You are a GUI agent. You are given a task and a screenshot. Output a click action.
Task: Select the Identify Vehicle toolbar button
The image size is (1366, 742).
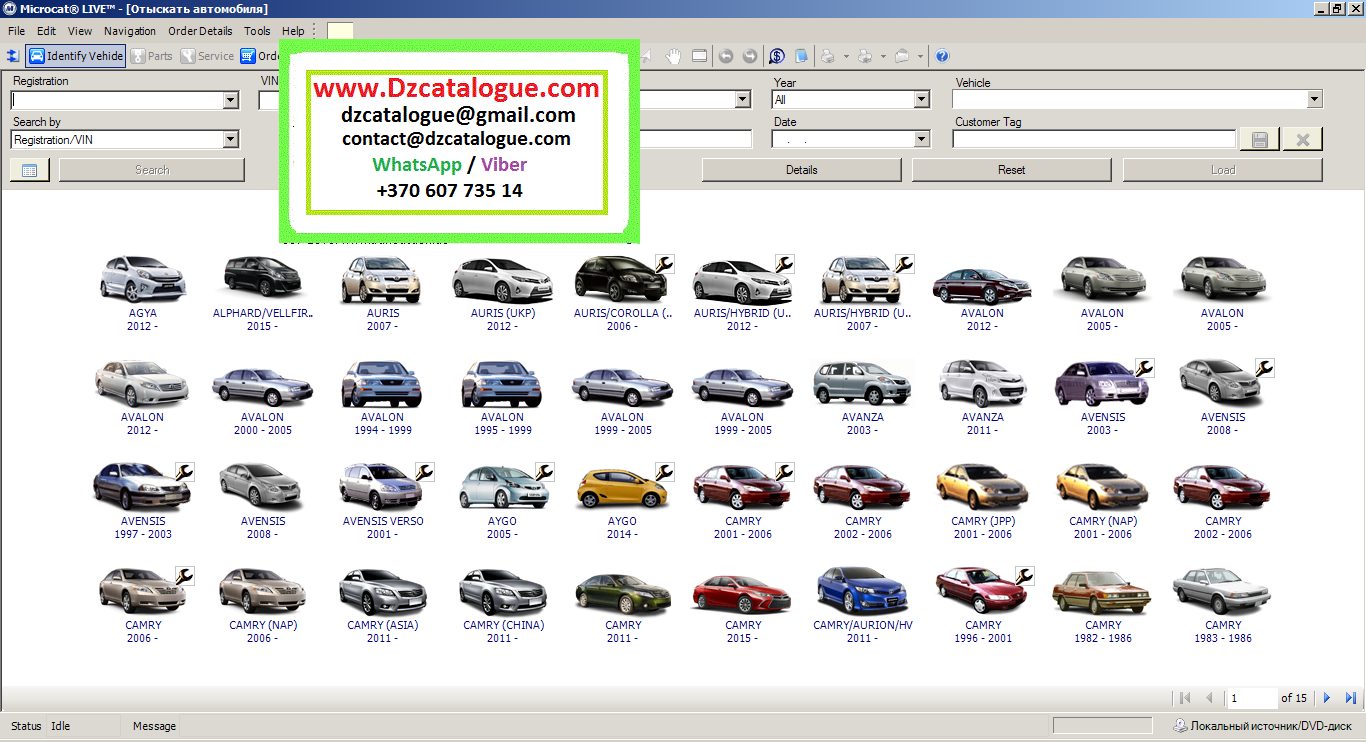[x=76, y=56]
